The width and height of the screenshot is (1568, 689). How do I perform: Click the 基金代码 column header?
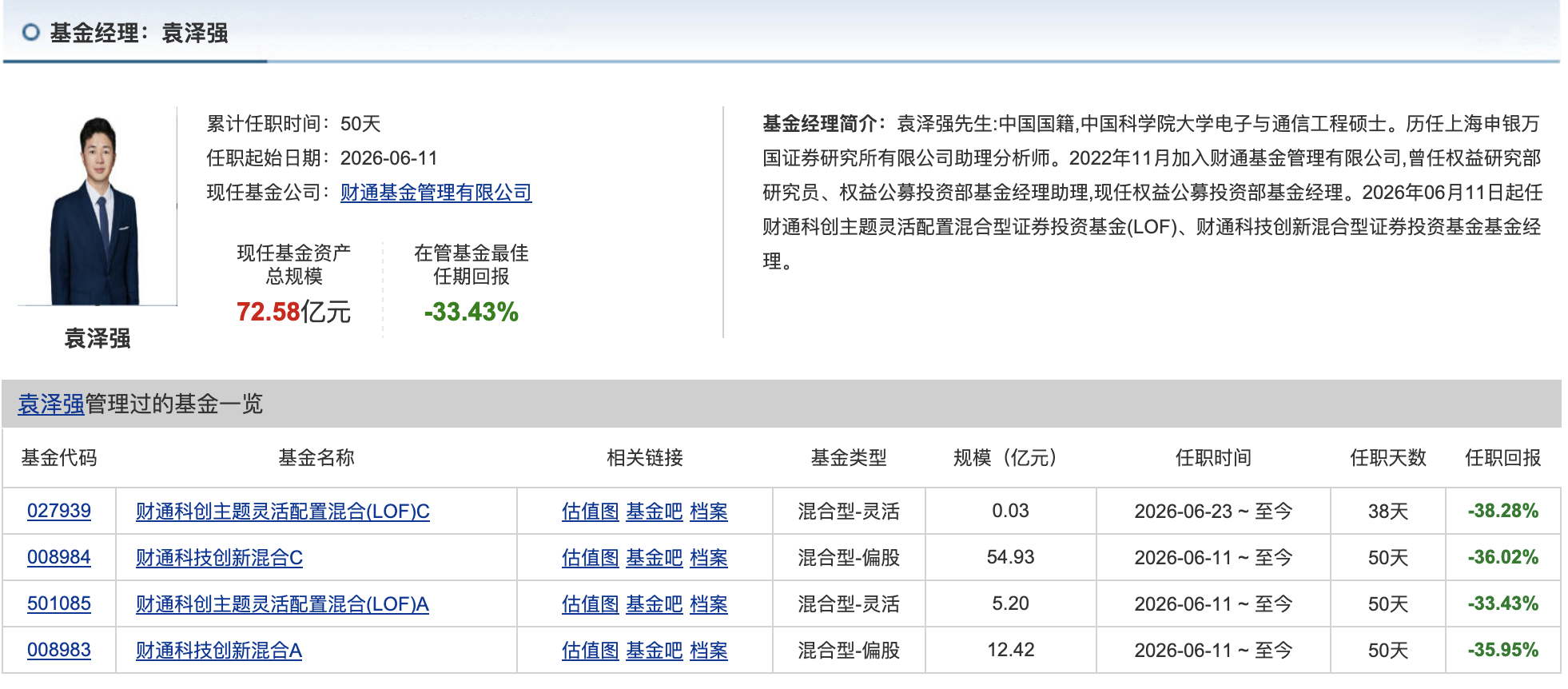point(59,458)
